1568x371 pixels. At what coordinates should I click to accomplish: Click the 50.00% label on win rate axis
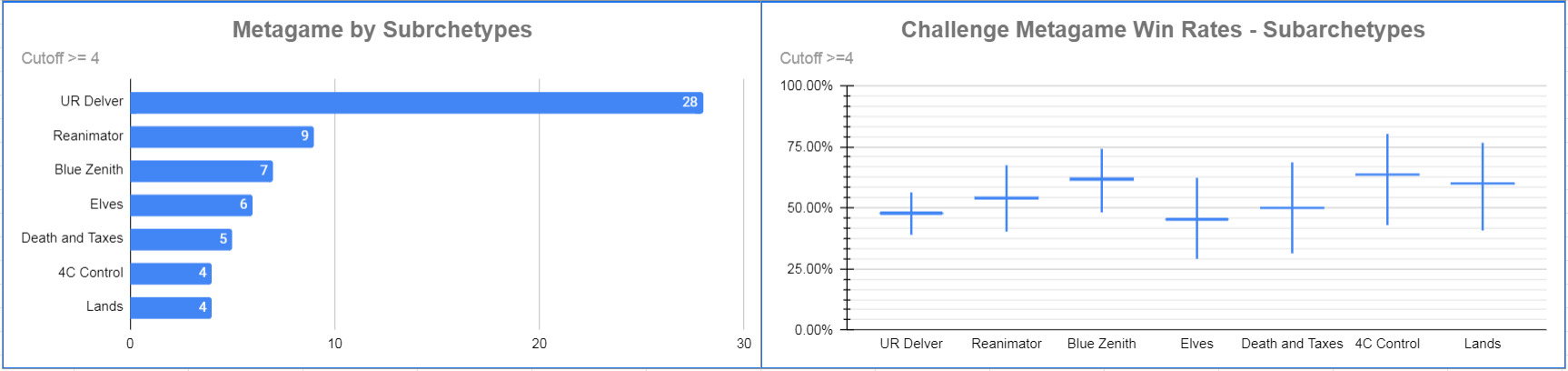tap(809, 208)
